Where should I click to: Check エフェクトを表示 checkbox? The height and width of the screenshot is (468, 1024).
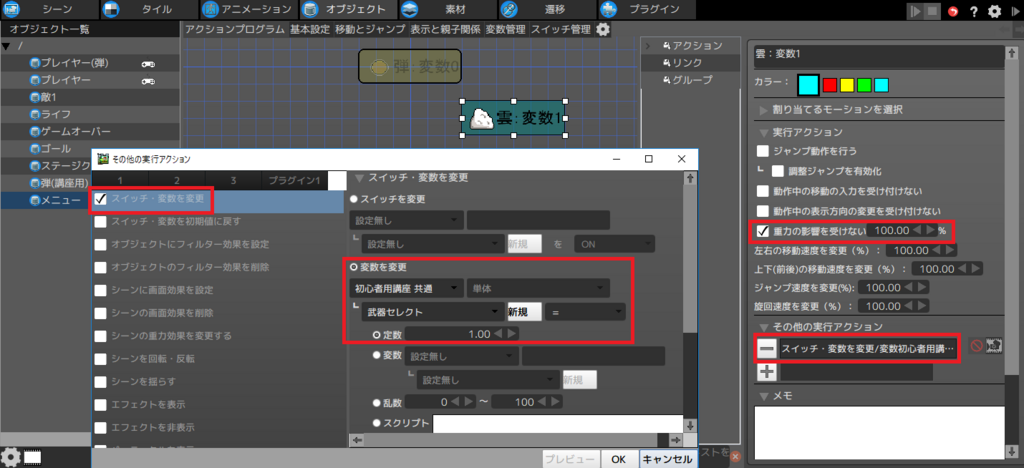(101, 404)
